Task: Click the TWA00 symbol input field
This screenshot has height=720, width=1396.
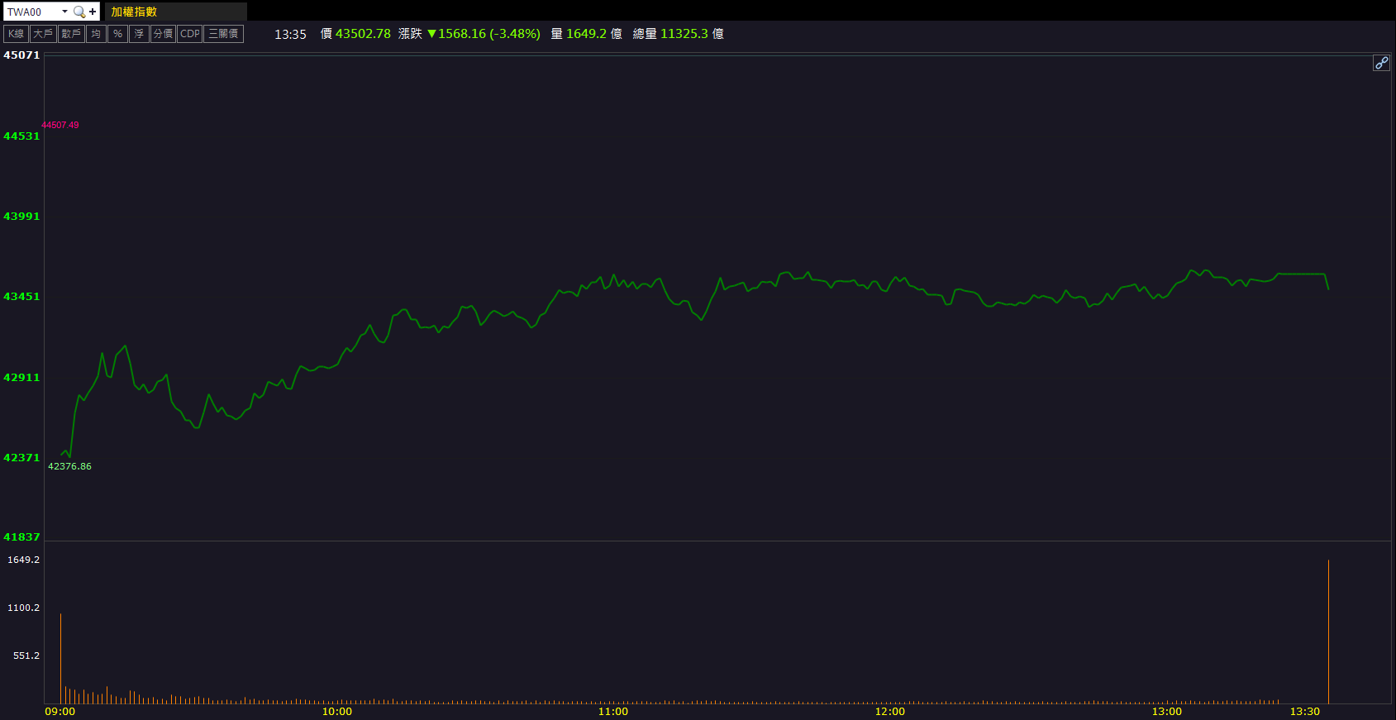Action: tap(32, 12)
